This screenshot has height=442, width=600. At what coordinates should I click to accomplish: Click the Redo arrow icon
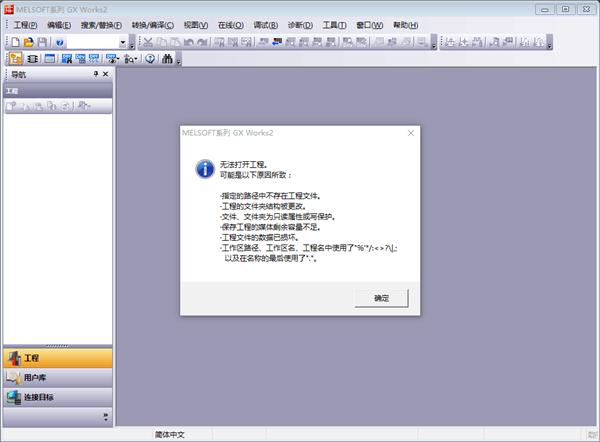tap(202, 42)
